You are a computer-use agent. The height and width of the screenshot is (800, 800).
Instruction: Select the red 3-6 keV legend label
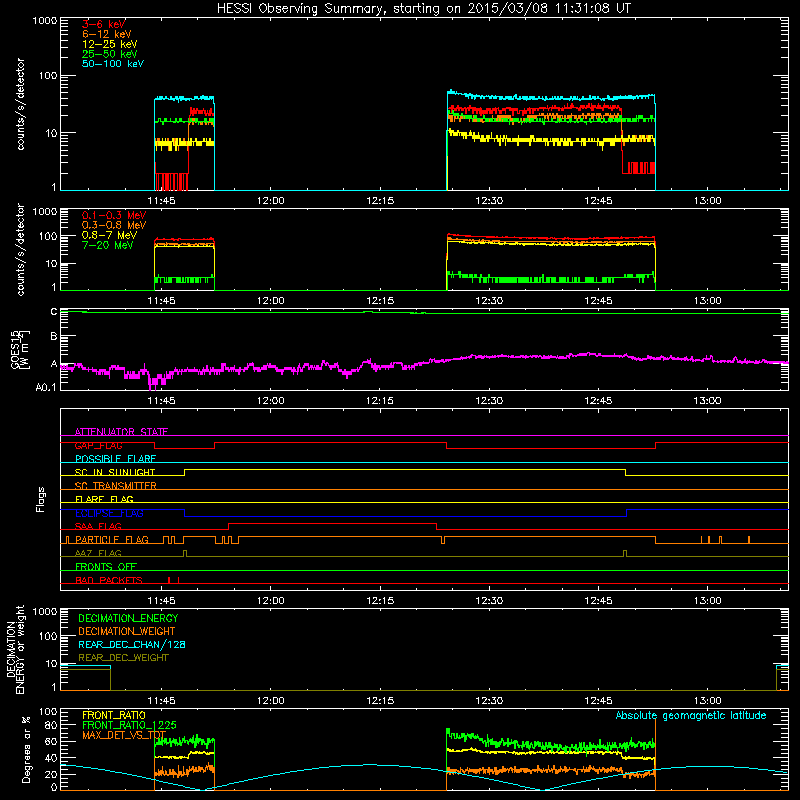pos(104,24)
